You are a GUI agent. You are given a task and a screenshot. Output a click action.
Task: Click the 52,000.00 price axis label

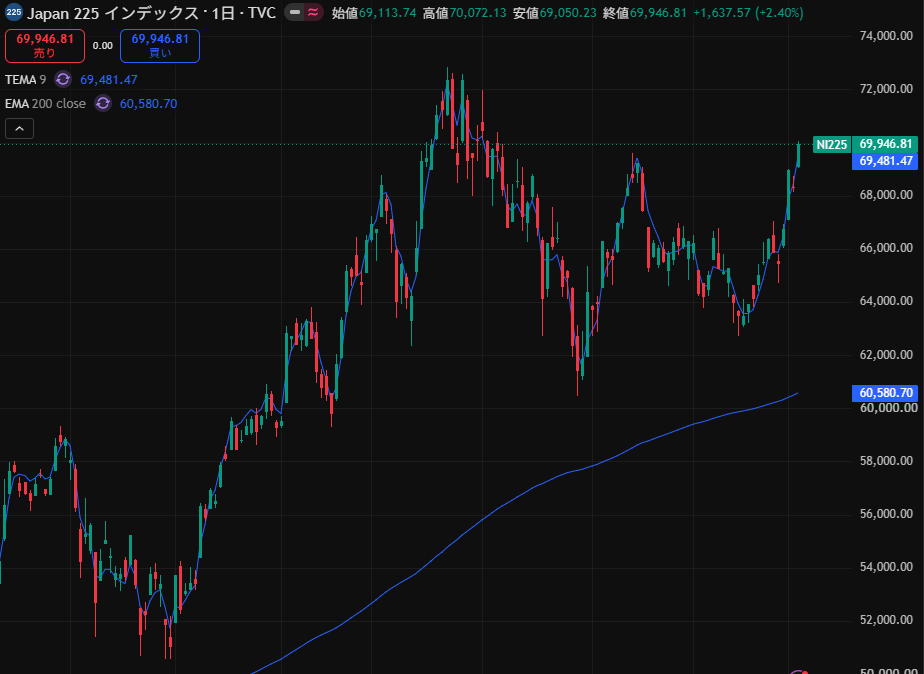pyautogui.click(x=886, y=620)
